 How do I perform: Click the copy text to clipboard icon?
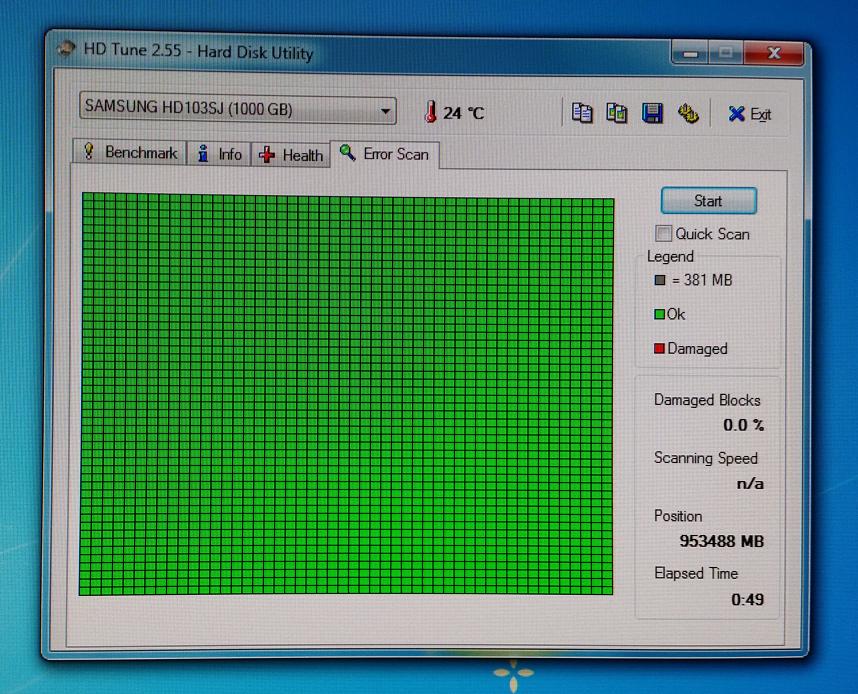pyautogui.click(x=582, y=113)
